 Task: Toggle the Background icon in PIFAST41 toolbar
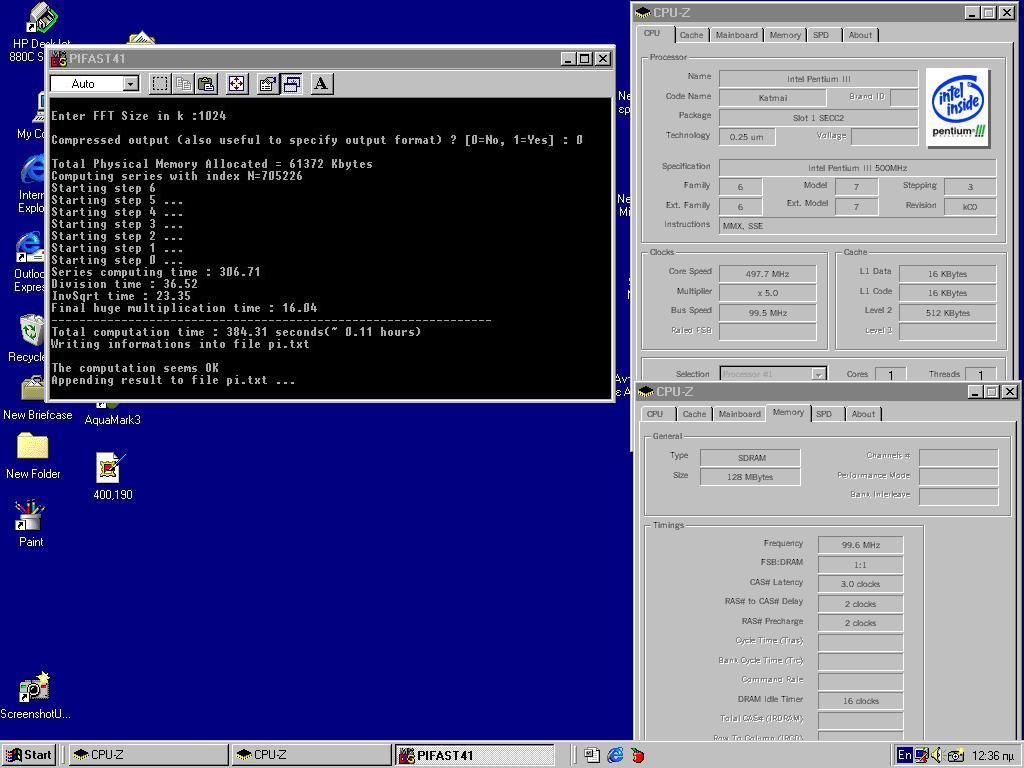click(x=291, y=84)
